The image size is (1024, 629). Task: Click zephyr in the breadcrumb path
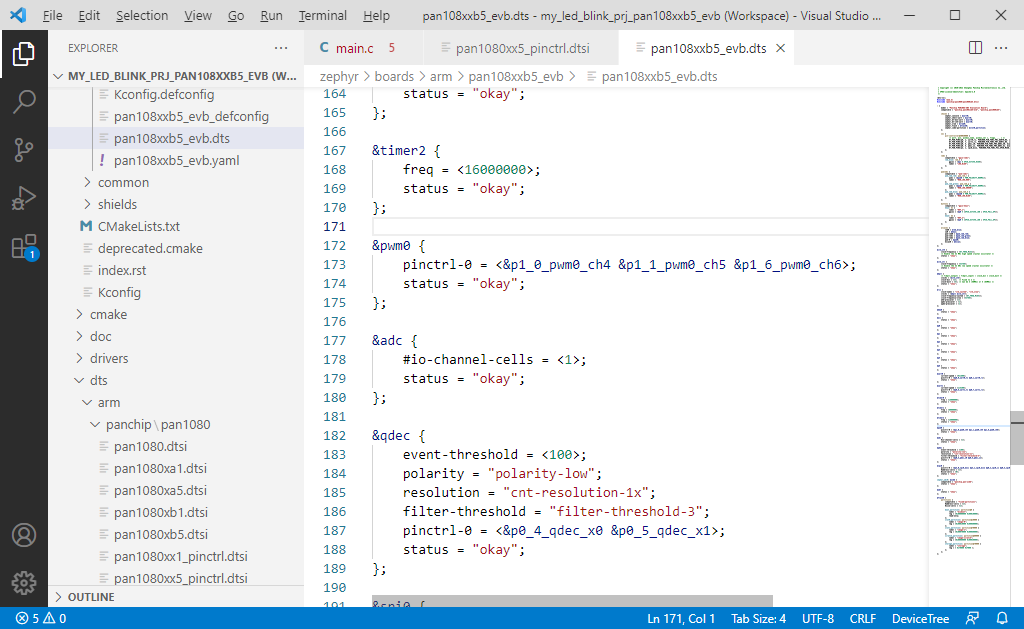pos(339,76)
